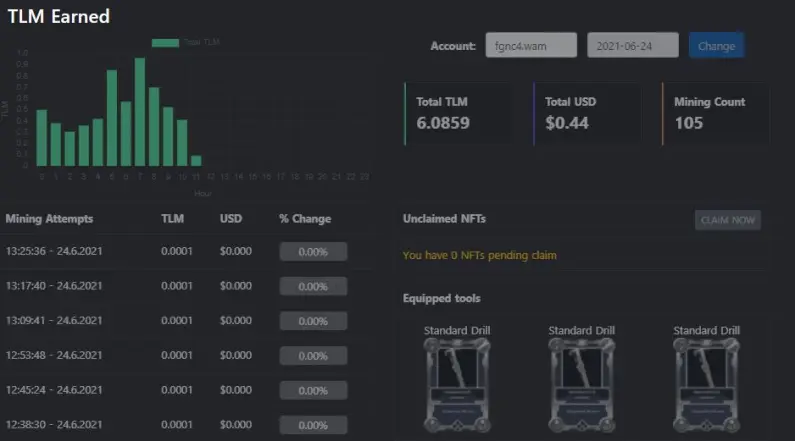Screen dimensions: 795x441
Task: Click the Mining Count stat card
Action: 716,114
